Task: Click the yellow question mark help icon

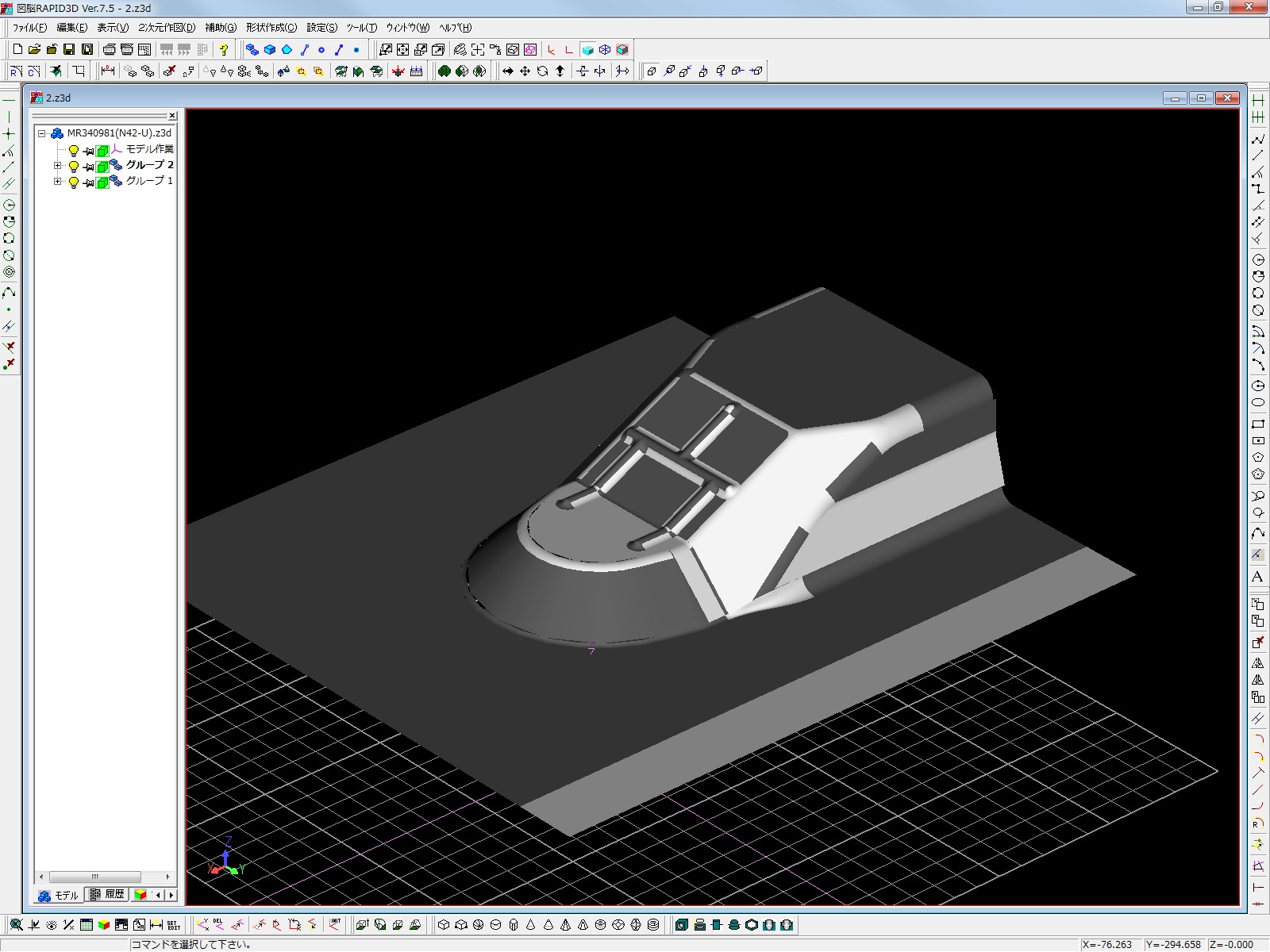Action: coord(224,50)
